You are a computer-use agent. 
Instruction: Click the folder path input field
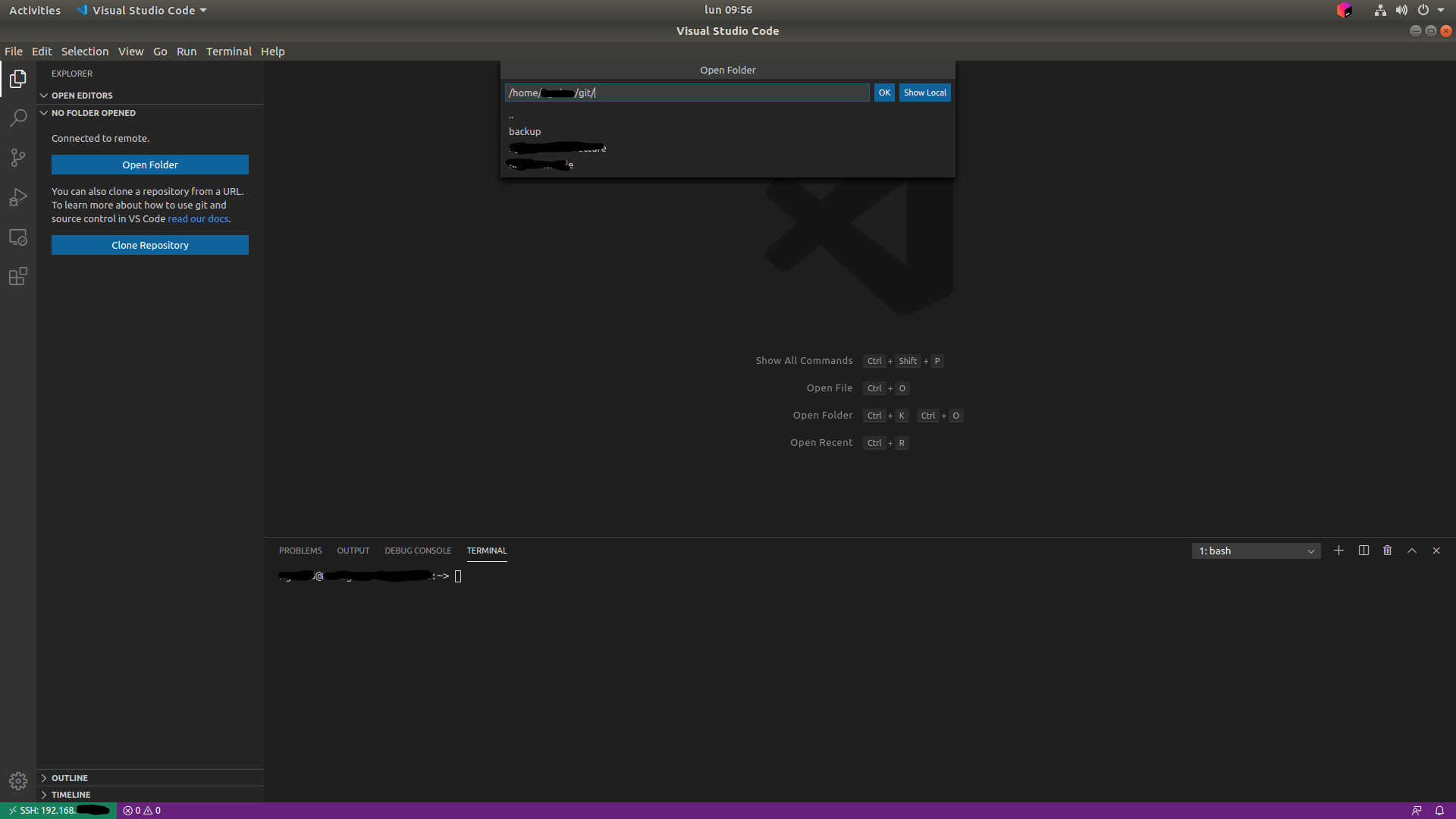(x=687, y=93)
